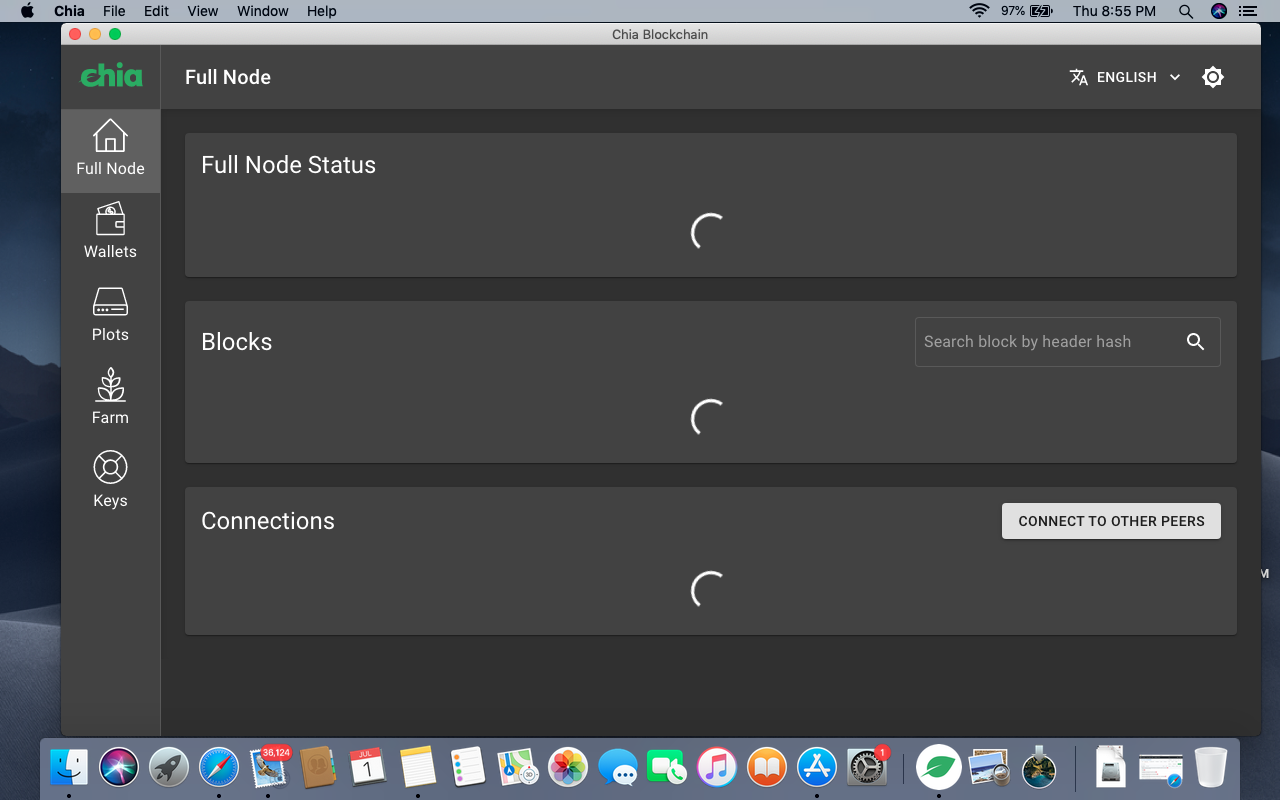Image resolution: width=1280 pixels, height=800 pixels.
Task: Open the Apple menu
Action: tap(27, 11)
